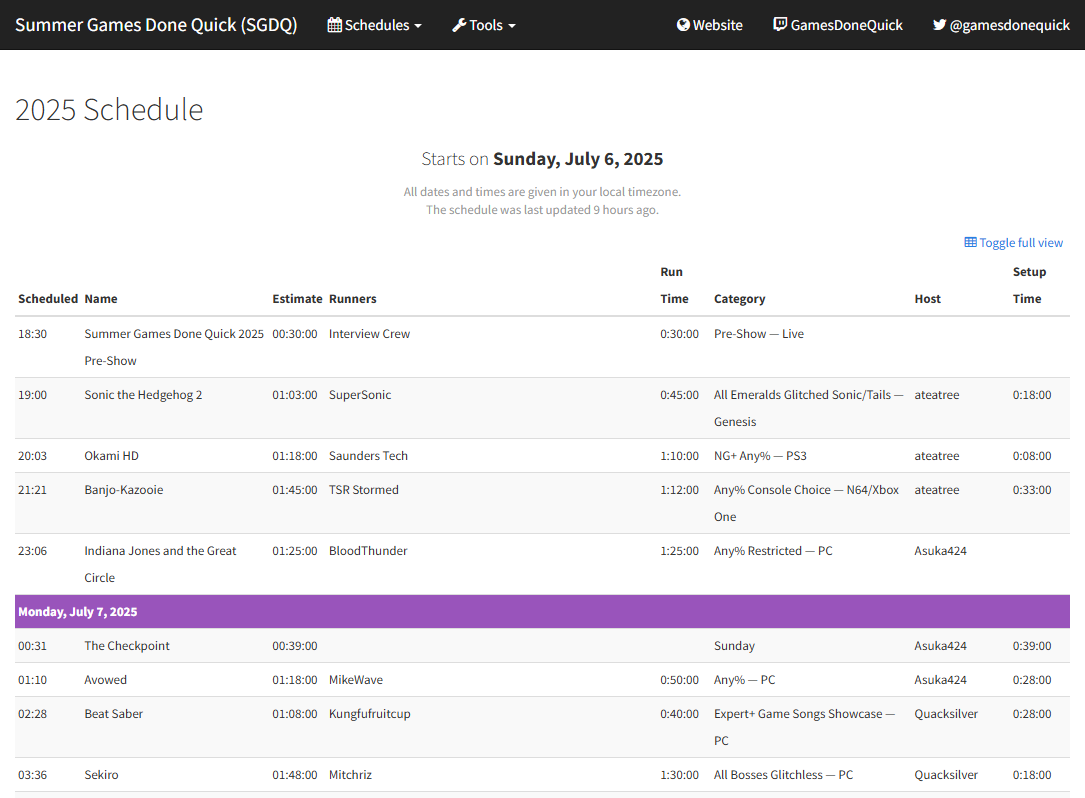The width and height of the screenshot is (1085, 798).
Task: Click the 01:10 scheduled time cell
Action: (33, 680)
